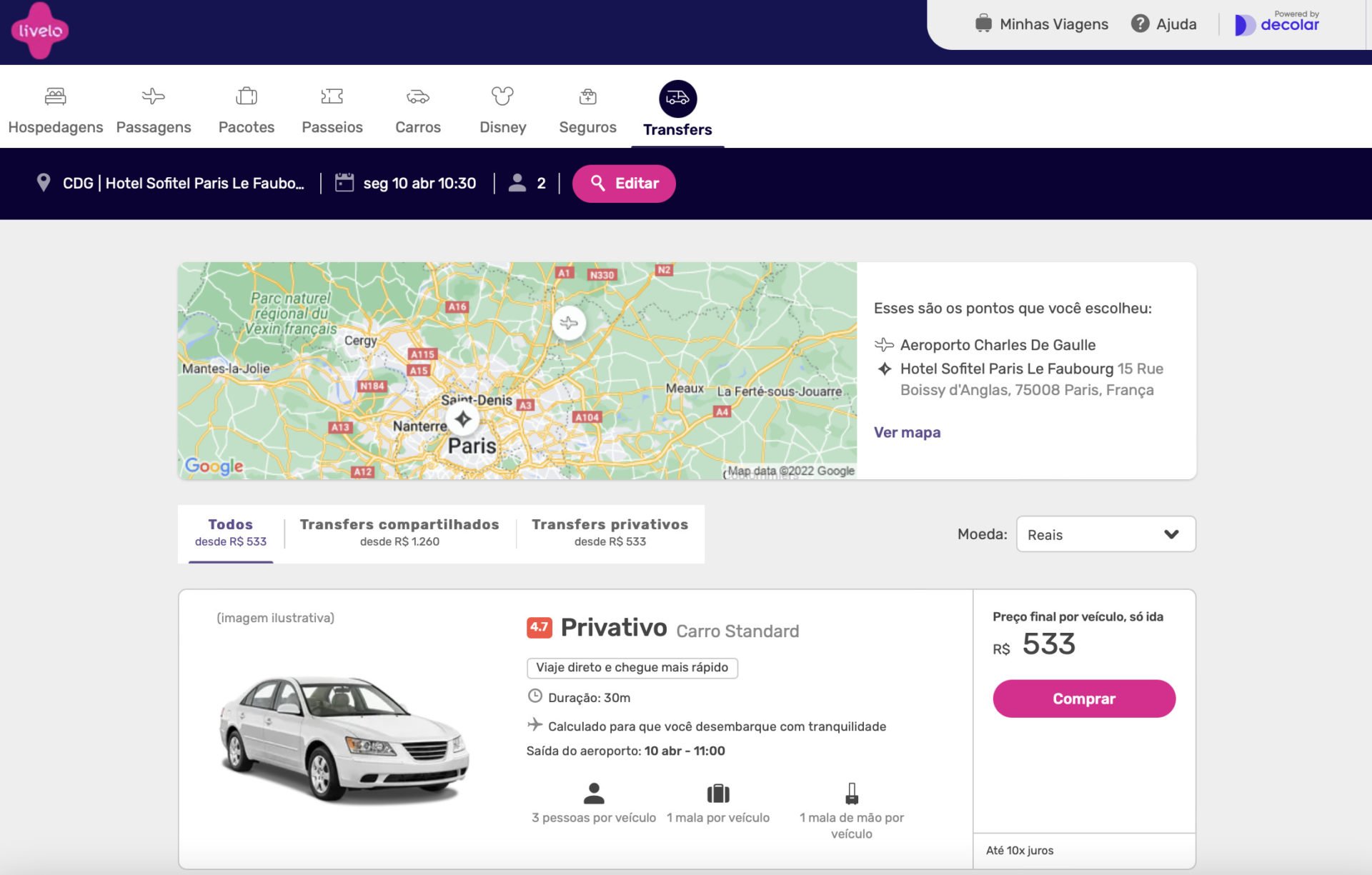Click the 1 mala por veículo suitcase icon
This screenshot has height=875, width=1372.
pos(718,793)
